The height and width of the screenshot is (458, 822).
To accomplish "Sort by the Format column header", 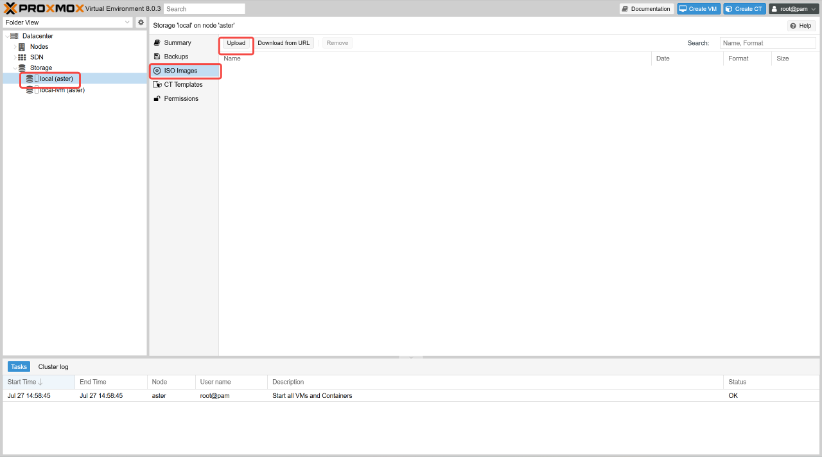I will (x=747, y=59).
